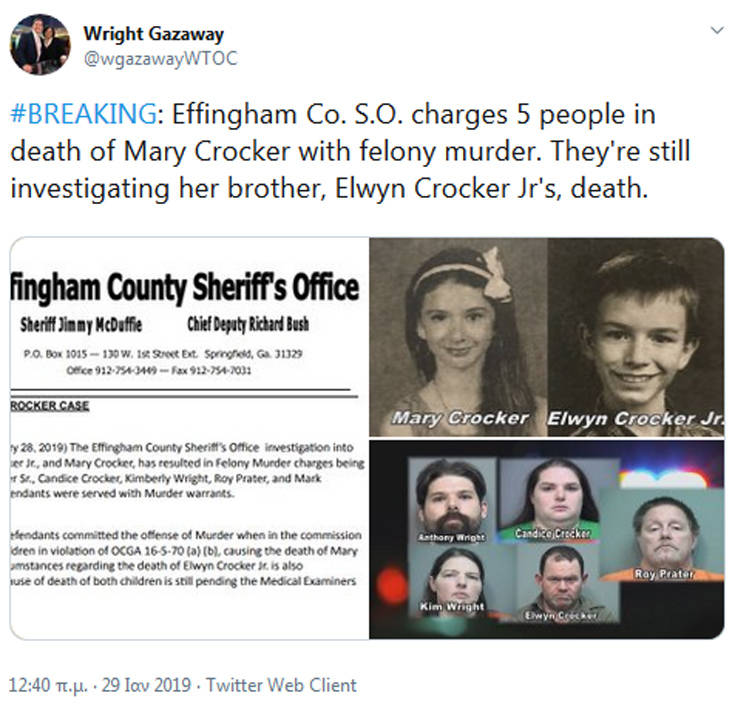Follow the #BREAKING hashtag
Image resolution: width=735 pixels, height=704 pixels.
click(x=83, y=114)
